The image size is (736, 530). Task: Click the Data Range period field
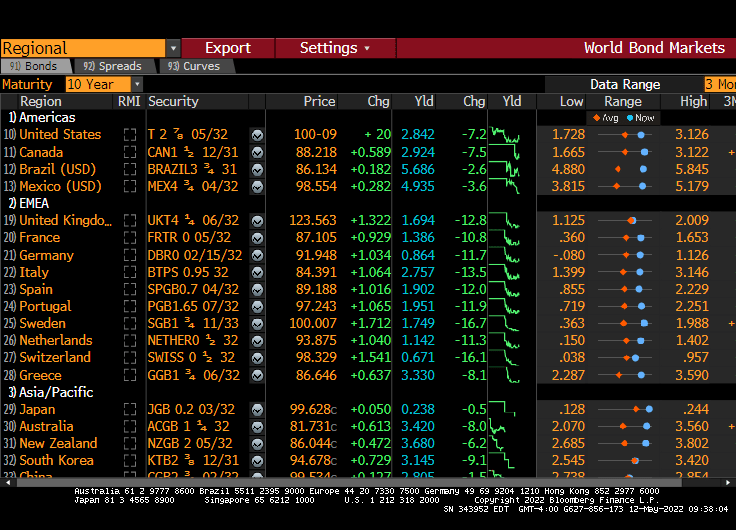pos(719,85)
